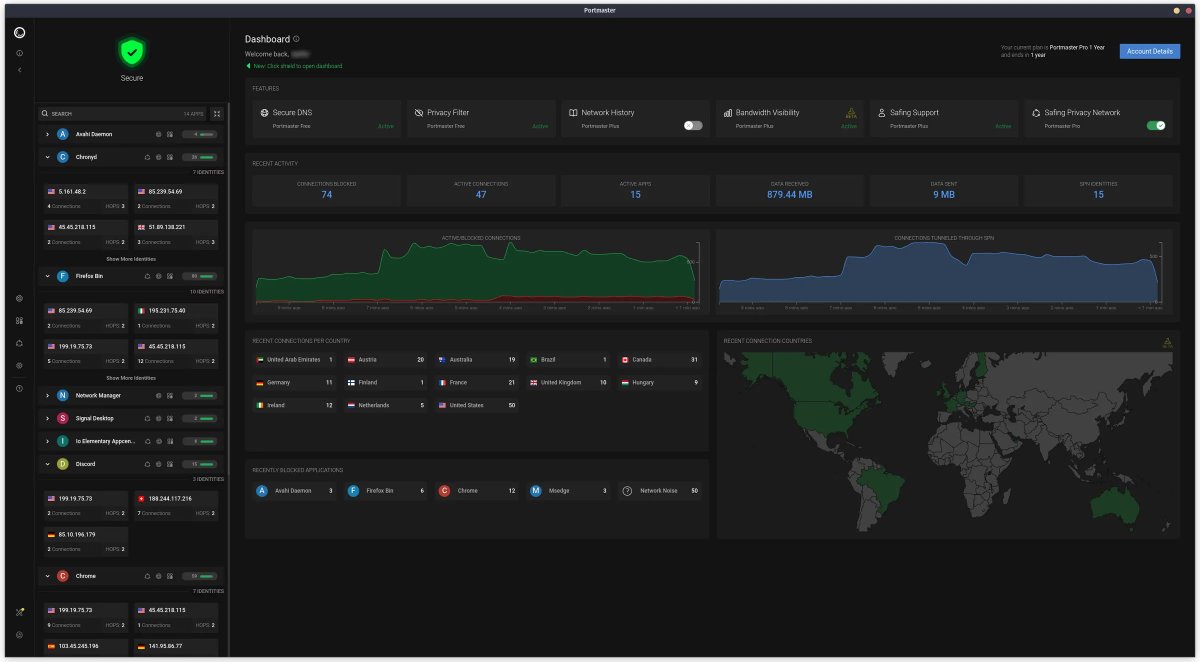
Task: Expand the Signal Desktop app entry
Action: 47,418
